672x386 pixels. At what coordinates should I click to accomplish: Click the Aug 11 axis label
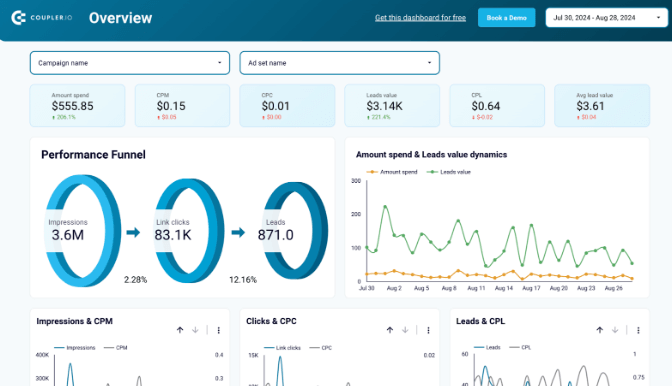coord(476,288)
